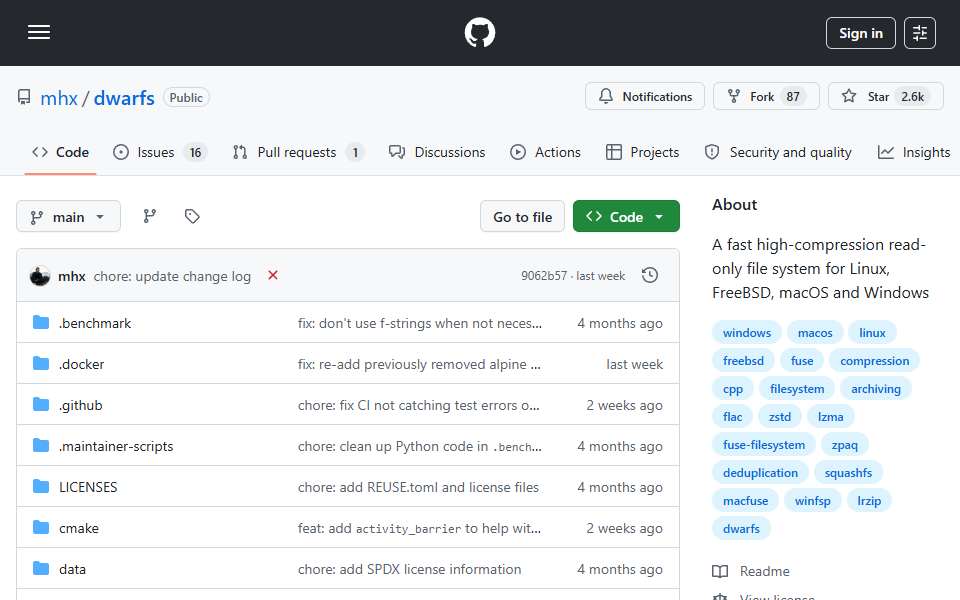The width and height of the screenshot is (960, 600).
Task: Open the data folder name
Action: (72, 569)
